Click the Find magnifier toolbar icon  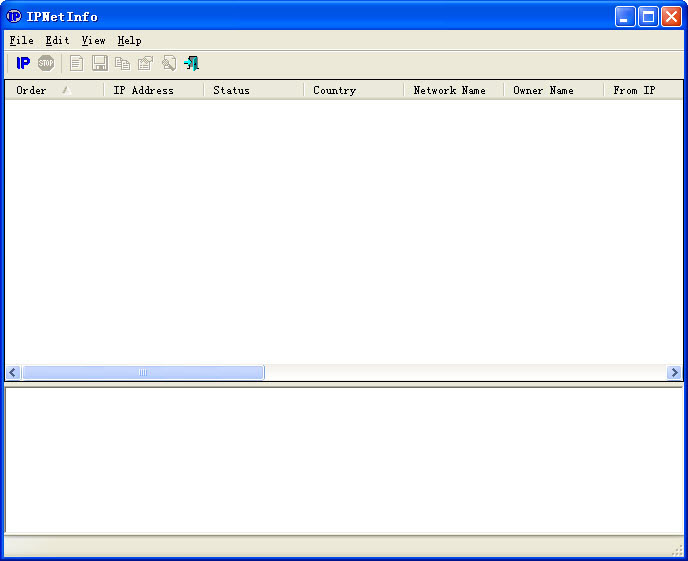pos(168,63)
